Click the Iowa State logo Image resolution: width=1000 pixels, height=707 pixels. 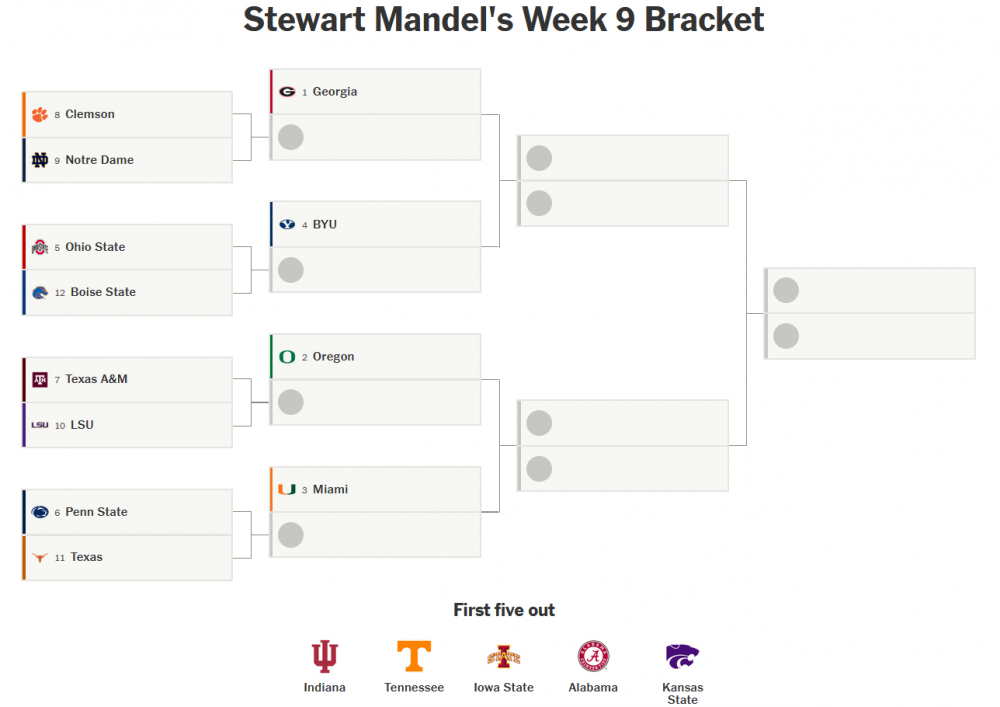(503, 657)
